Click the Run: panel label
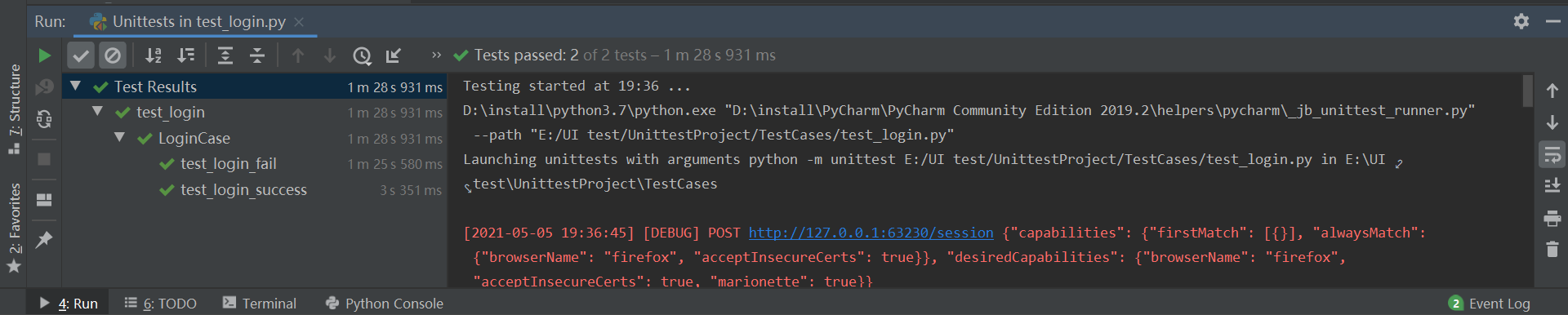 [x=50, y=22]
